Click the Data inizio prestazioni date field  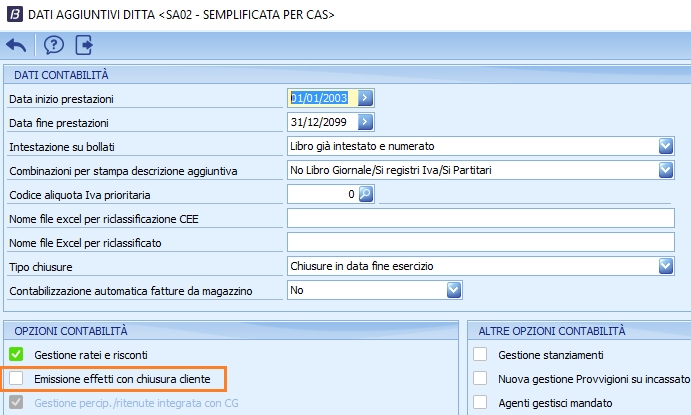[322, 98]
